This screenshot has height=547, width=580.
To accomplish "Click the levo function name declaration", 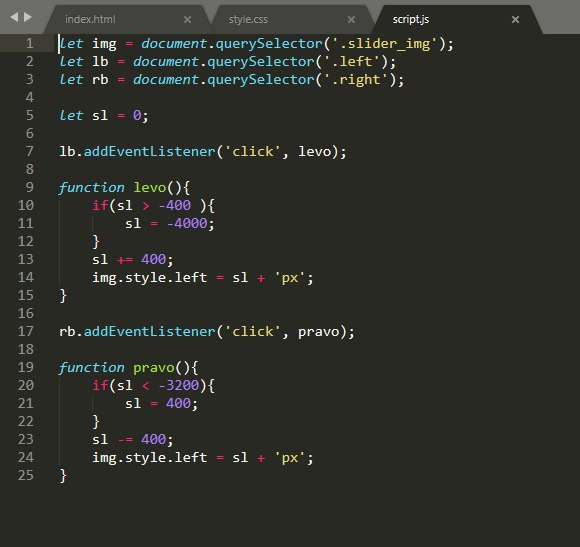I will pyautogui.click(x=149, y=188).
